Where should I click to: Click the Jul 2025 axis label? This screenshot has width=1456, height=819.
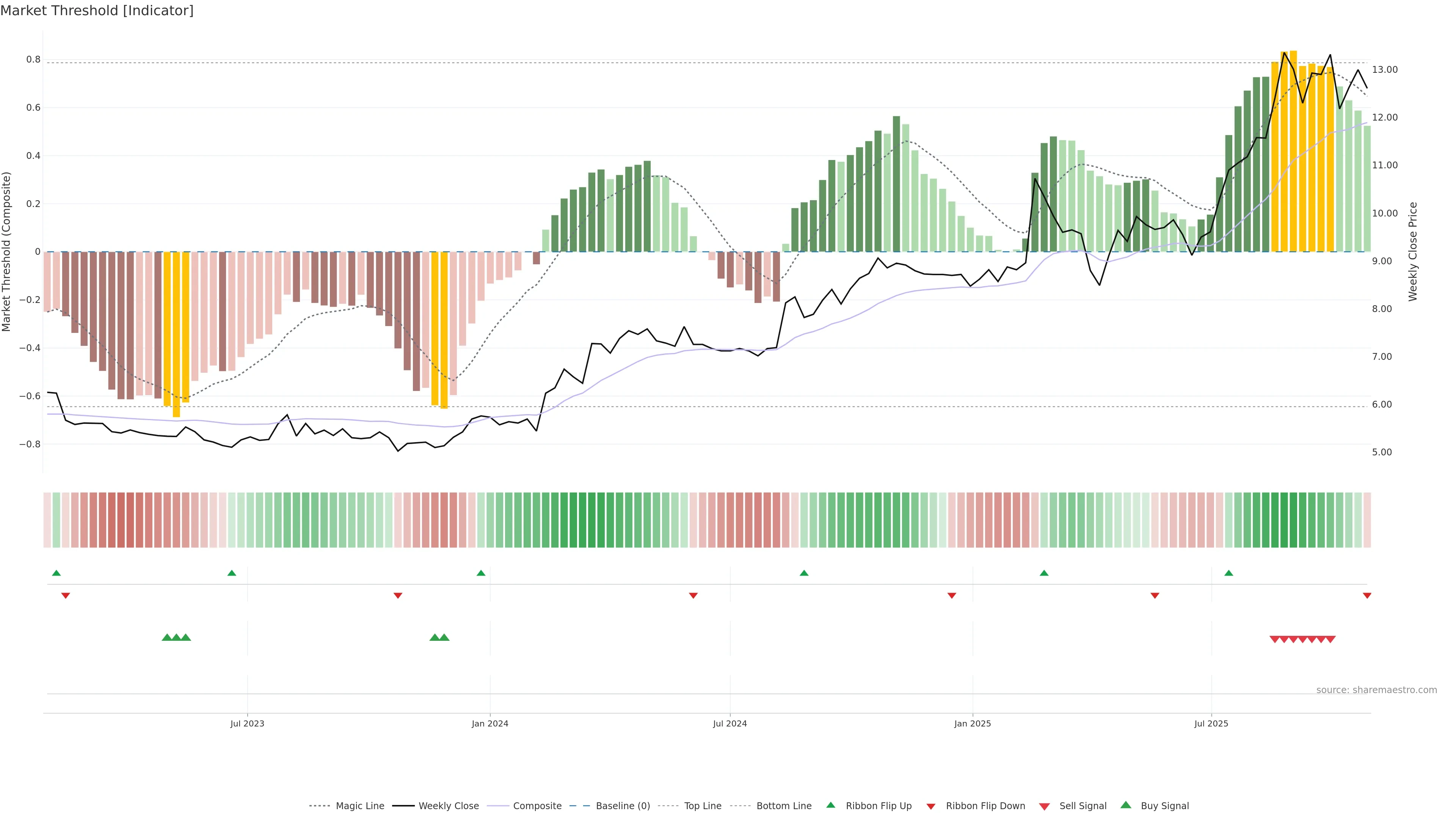(1211, 723)
